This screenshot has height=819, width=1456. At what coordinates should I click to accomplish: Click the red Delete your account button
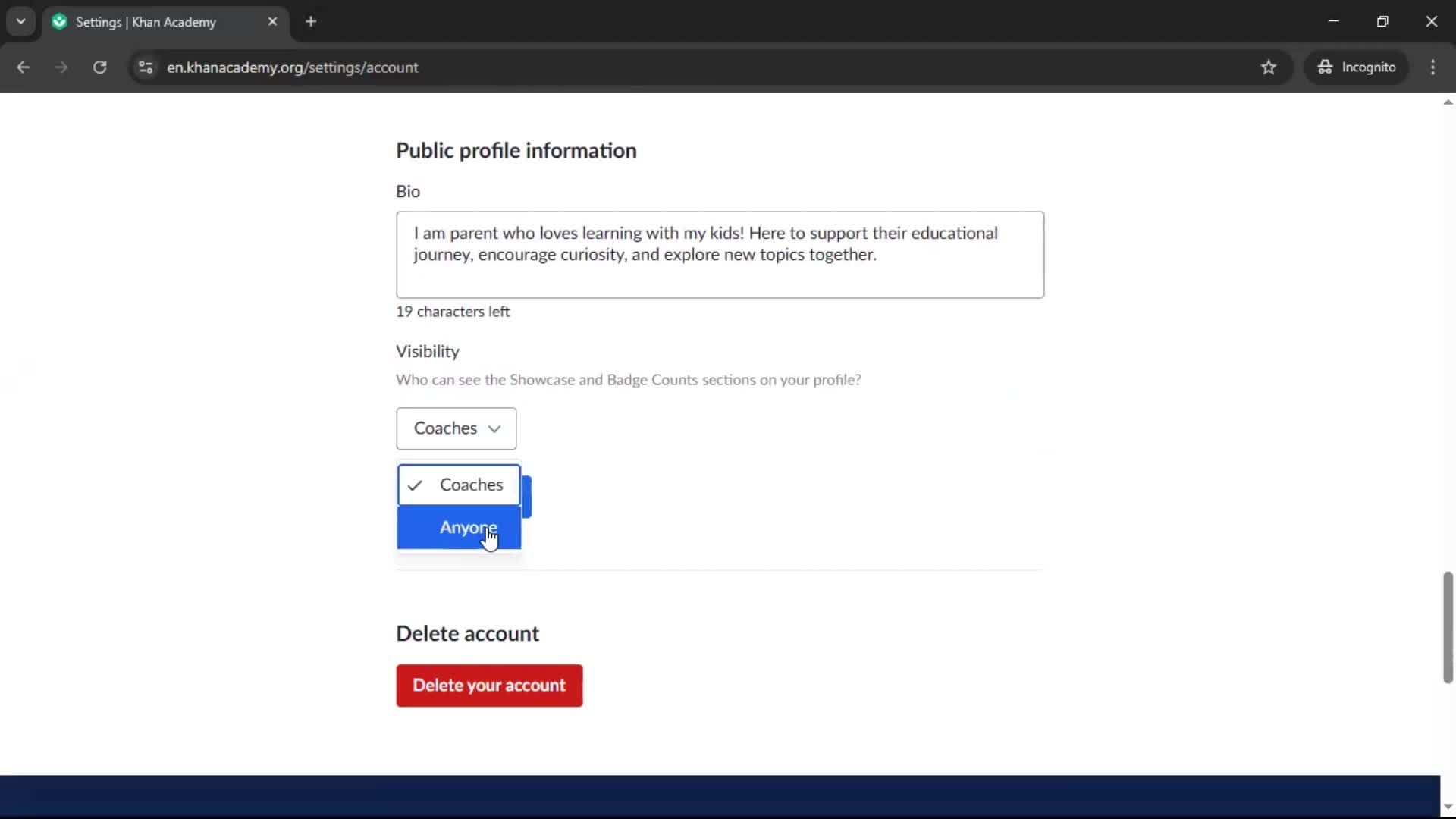coord(489,686)
